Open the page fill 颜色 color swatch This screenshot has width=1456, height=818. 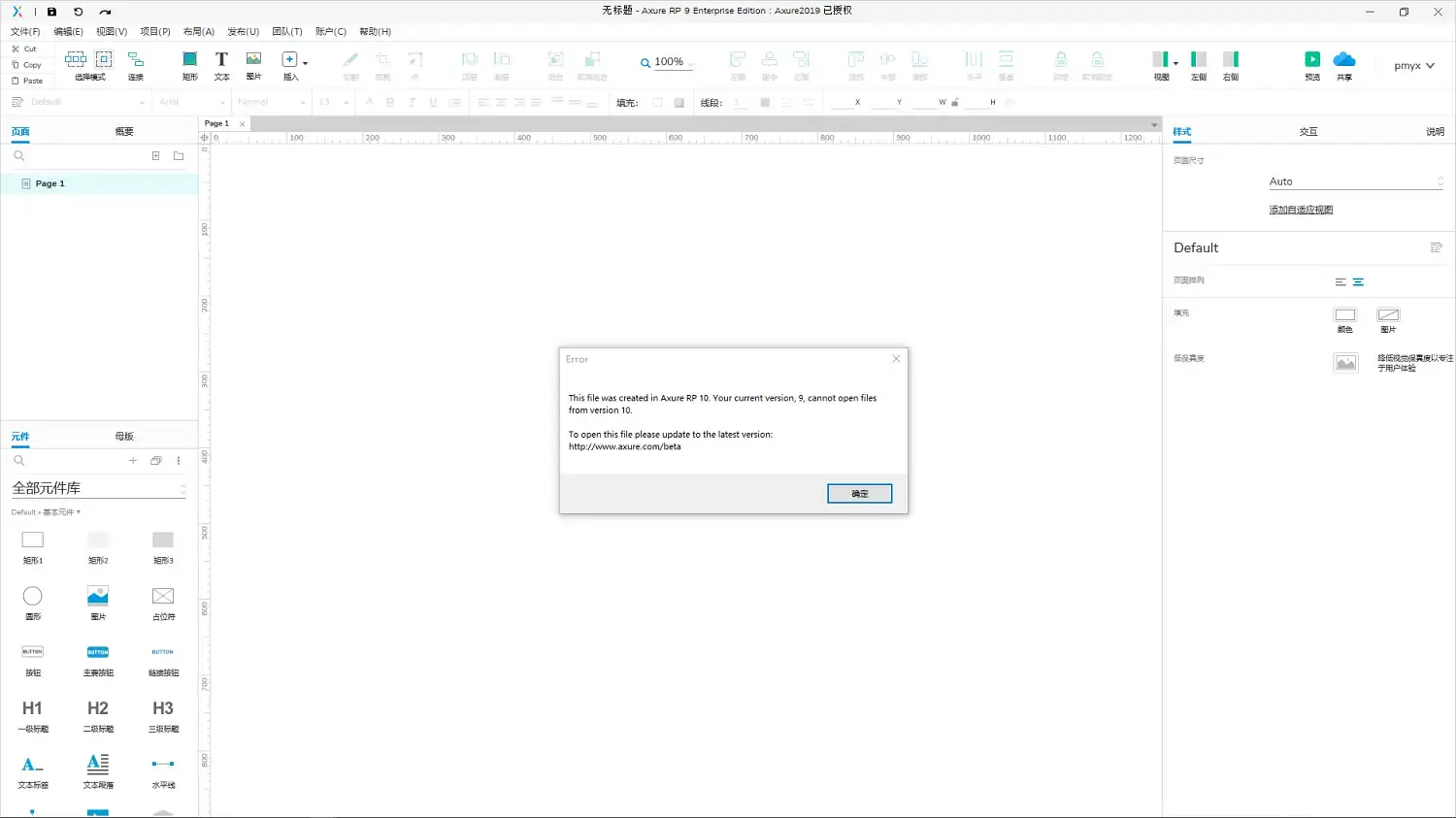pos(1344,315)
